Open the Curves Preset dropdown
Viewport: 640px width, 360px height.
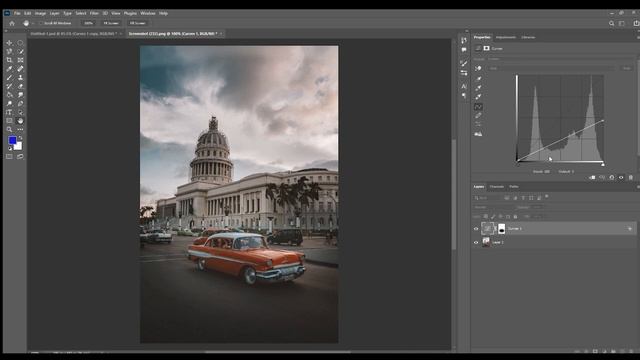pyautogui.click(x=561, y=59)
